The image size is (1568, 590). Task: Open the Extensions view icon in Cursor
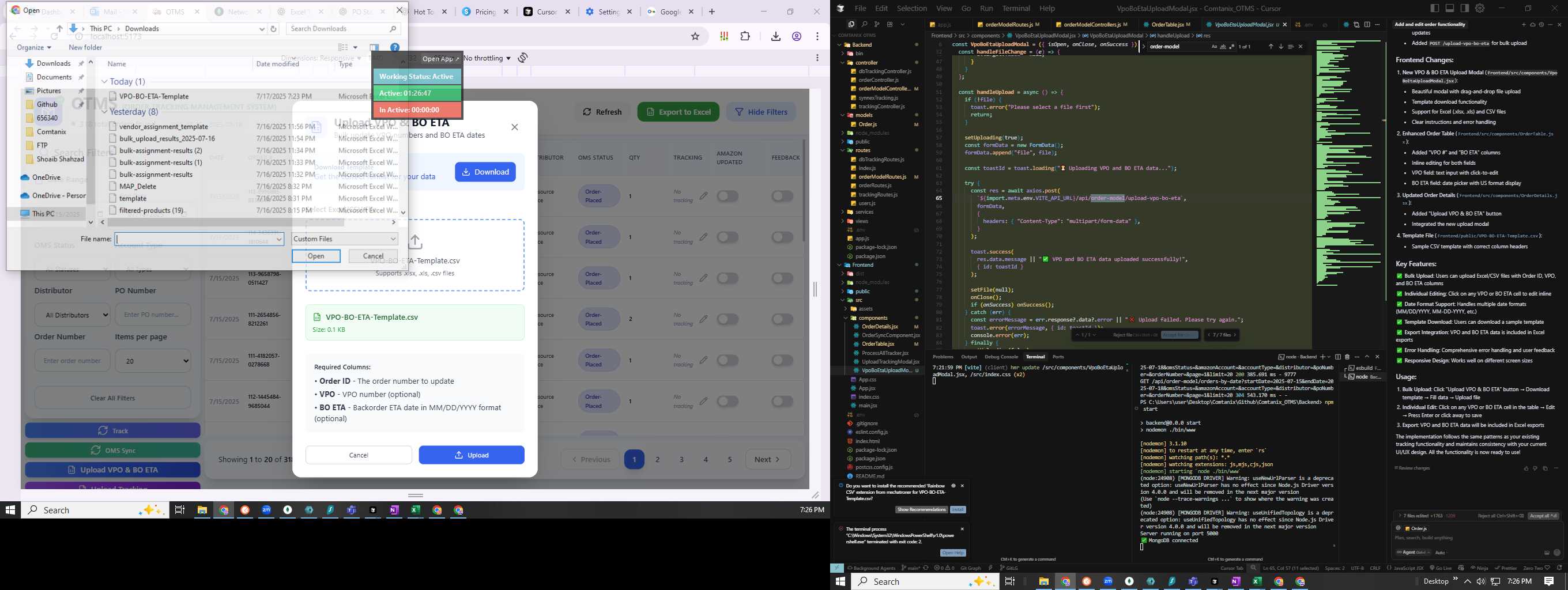[890, 24]
